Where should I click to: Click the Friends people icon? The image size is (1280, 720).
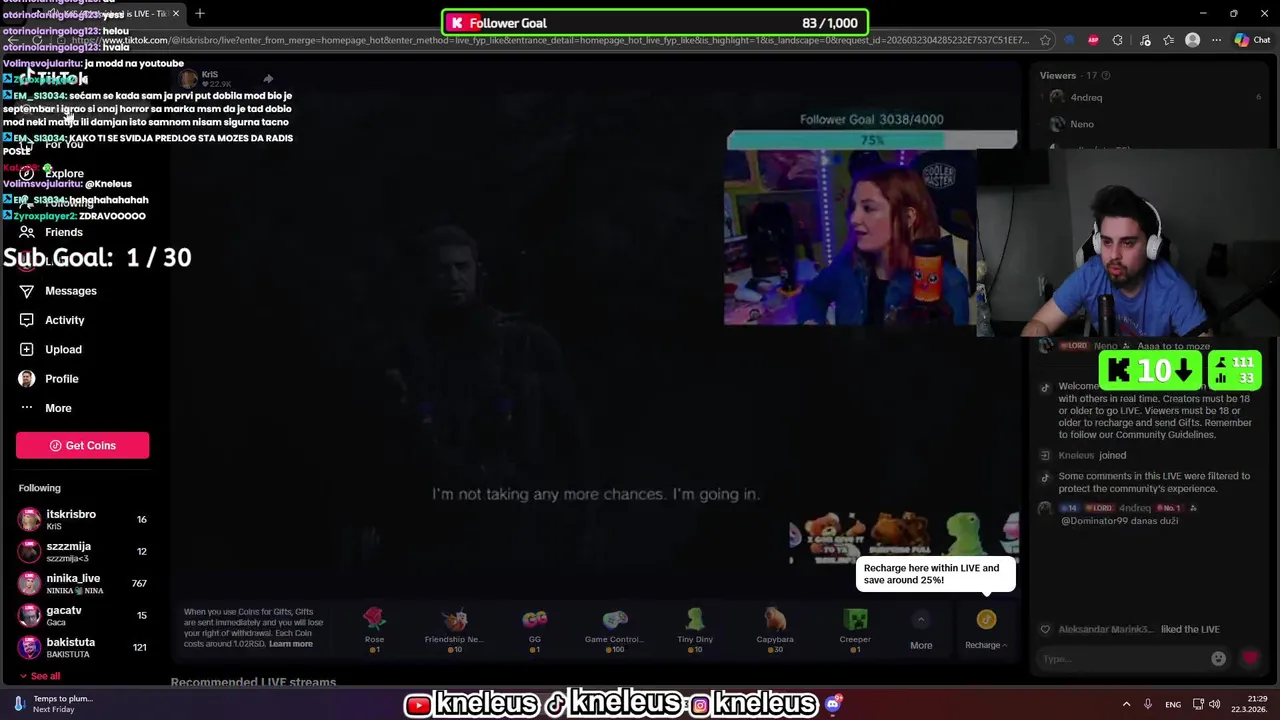[x=27, y=232]
